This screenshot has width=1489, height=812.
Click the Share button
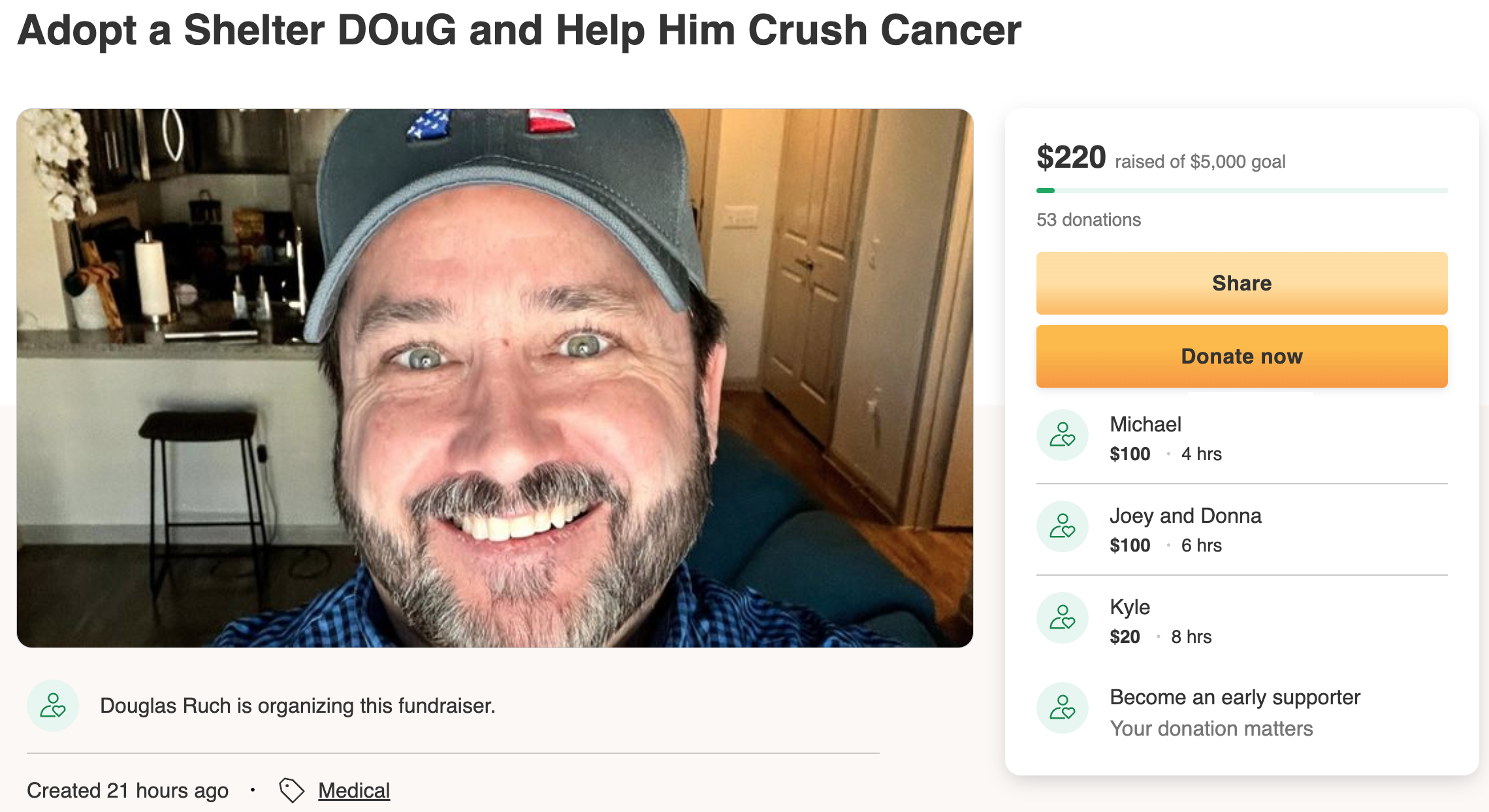1241,283
